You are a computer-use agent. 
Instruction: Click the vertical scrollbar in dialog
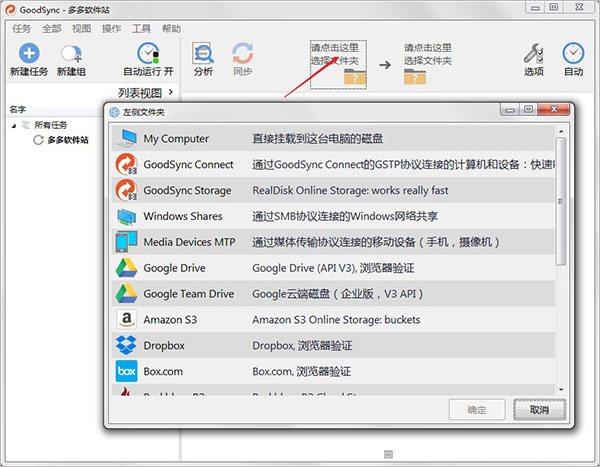click(560, 200)
